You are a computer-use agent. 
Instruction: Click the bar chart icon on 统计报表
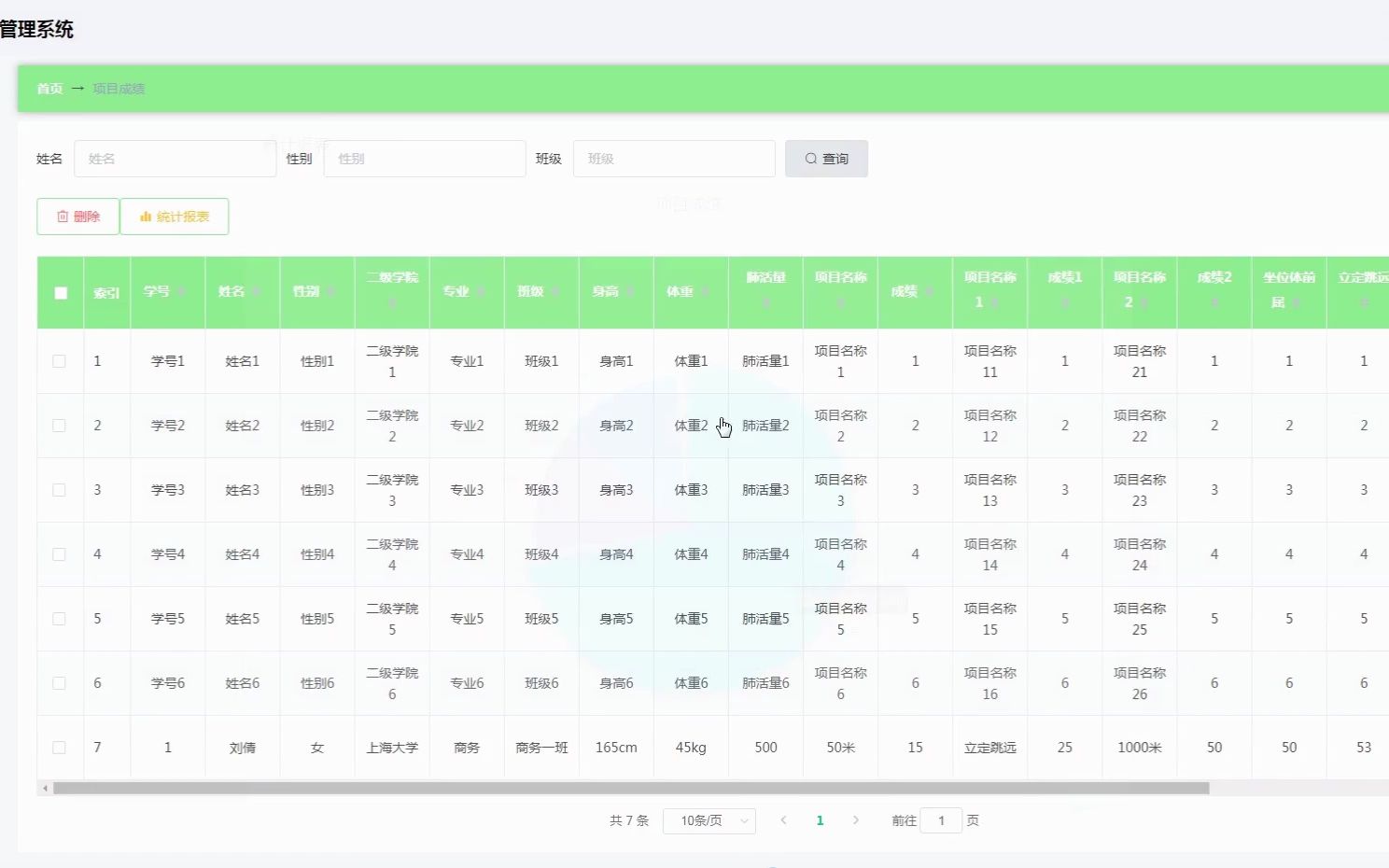tap(146, 217)
